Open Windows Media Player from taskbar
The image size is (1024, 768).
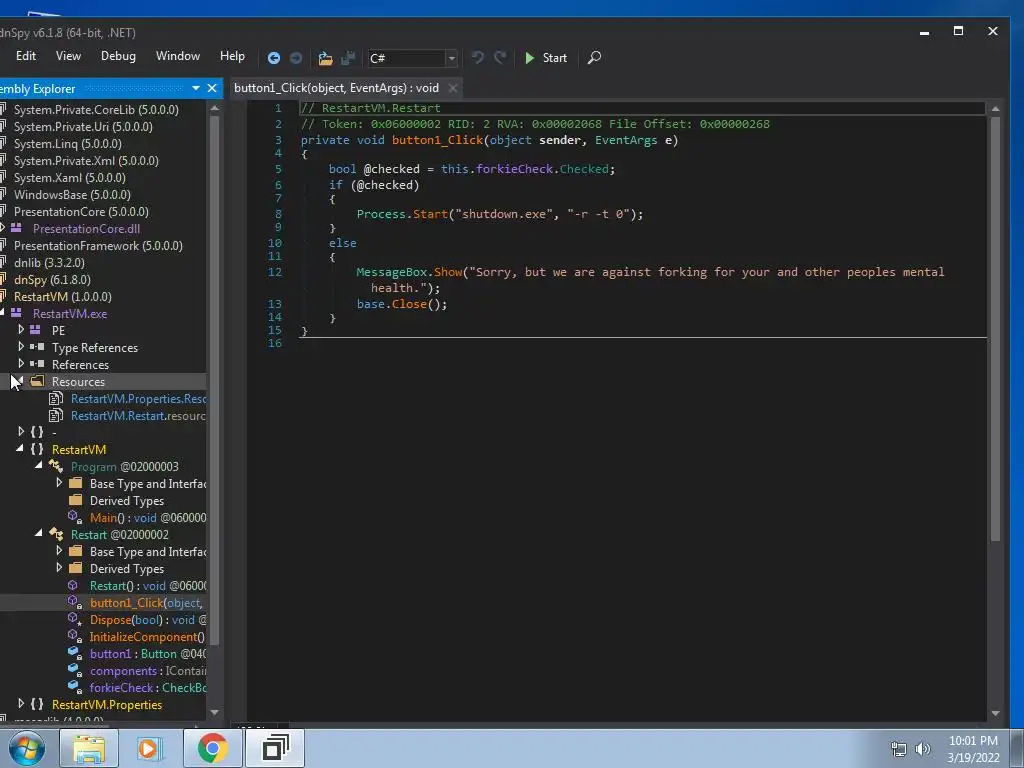pyautogui.click(x=150, y=748)
